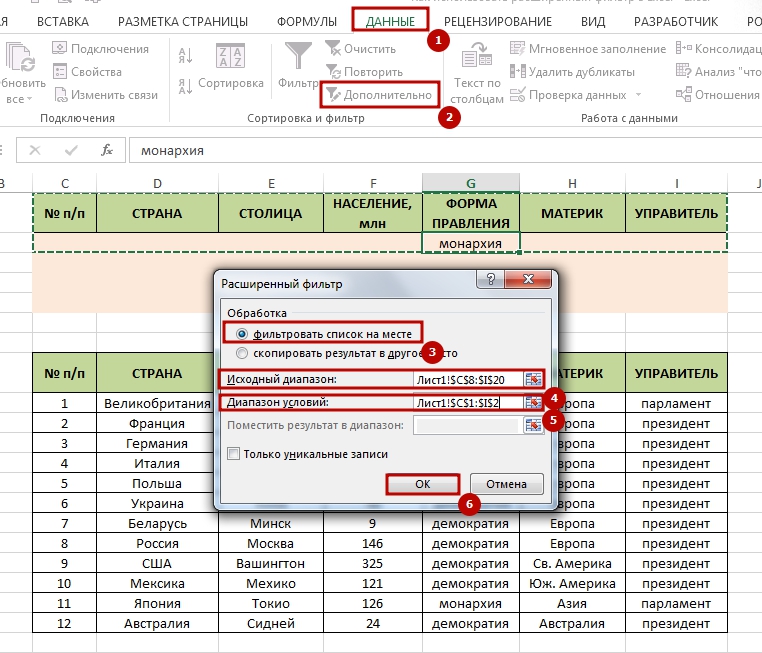The height and width of the screenshot is (653, 762).
Task: Click OK in Расширенный фильтр dialog
Action: tap(422, 484)
